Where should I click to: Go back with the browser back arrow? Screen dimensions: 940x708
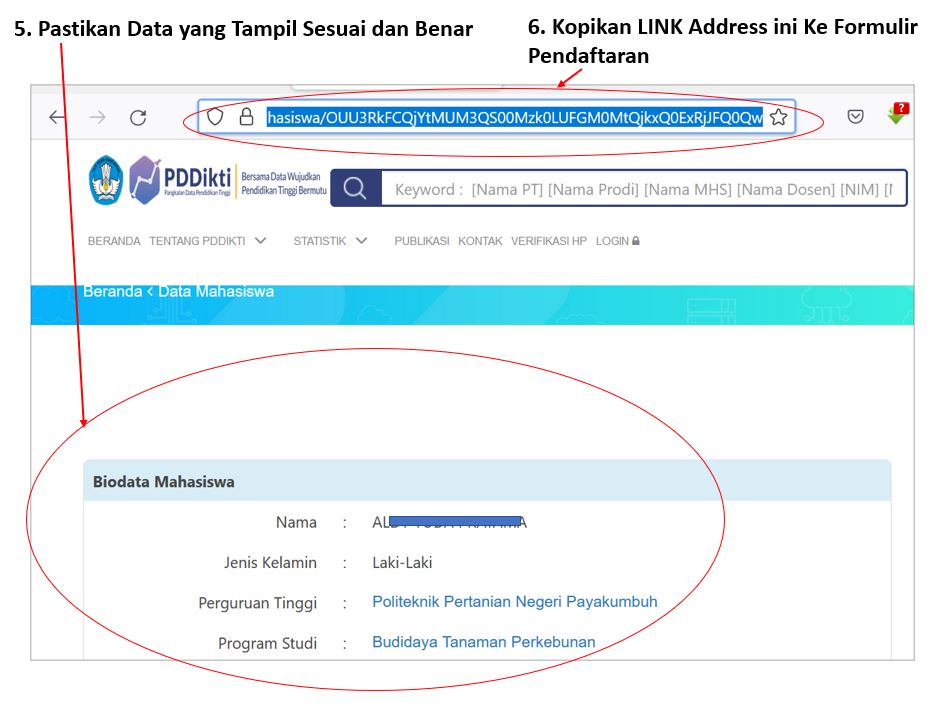click(57, 117)
